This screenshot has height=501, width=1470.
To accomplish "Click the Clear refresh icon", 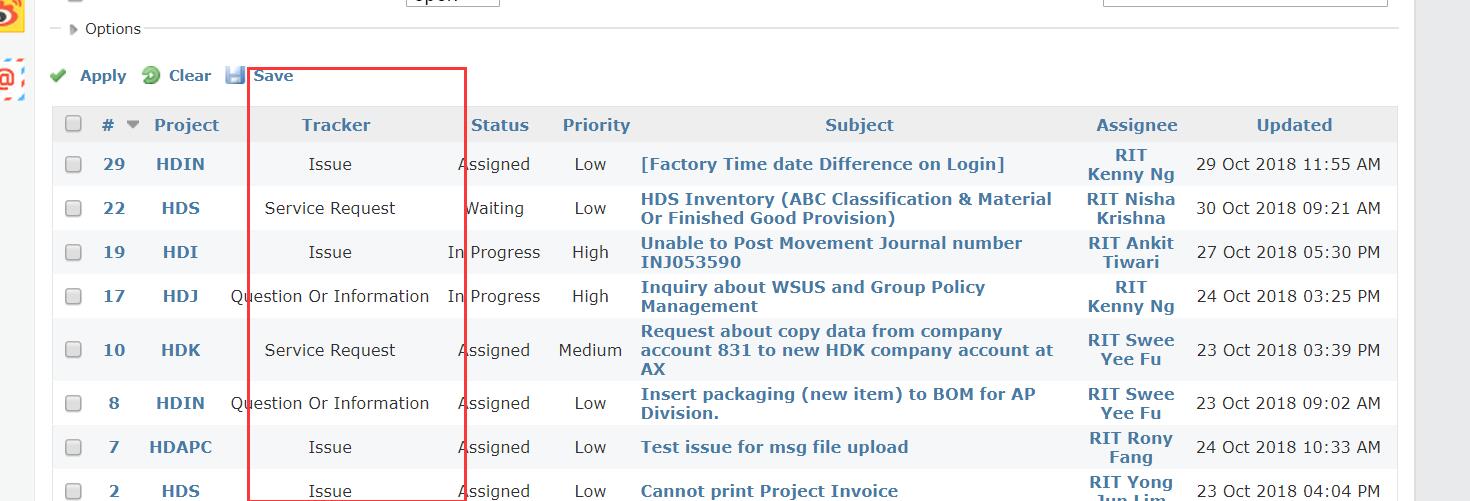I will [151, 75].
